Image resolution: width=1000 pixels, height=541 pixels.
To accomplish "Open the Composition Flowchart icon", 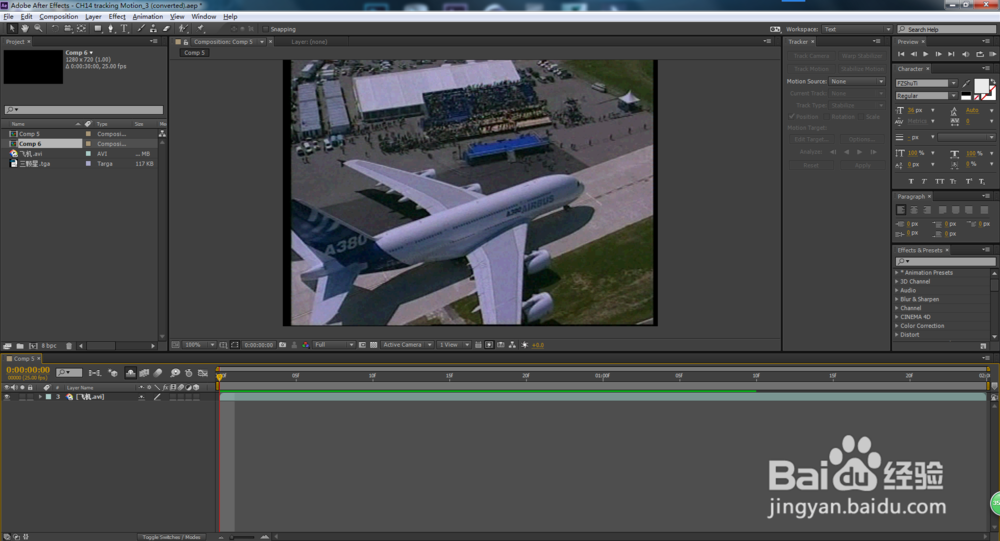I will 512,345.
